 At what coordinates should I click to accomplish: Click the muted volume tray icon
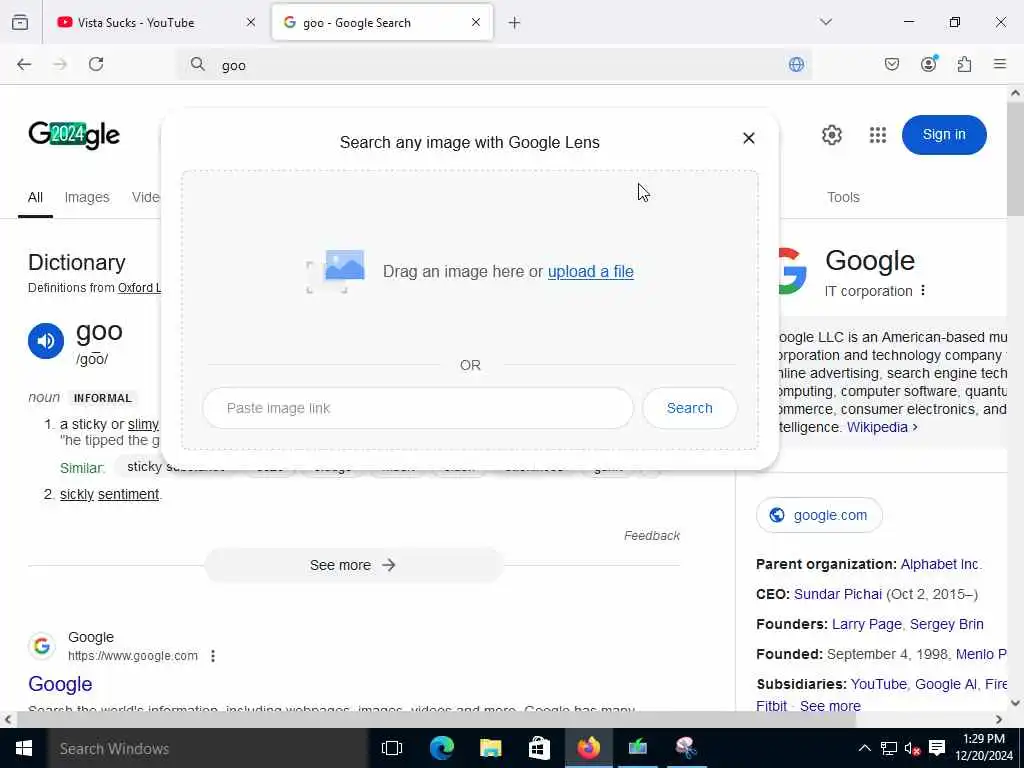point(912,748)
